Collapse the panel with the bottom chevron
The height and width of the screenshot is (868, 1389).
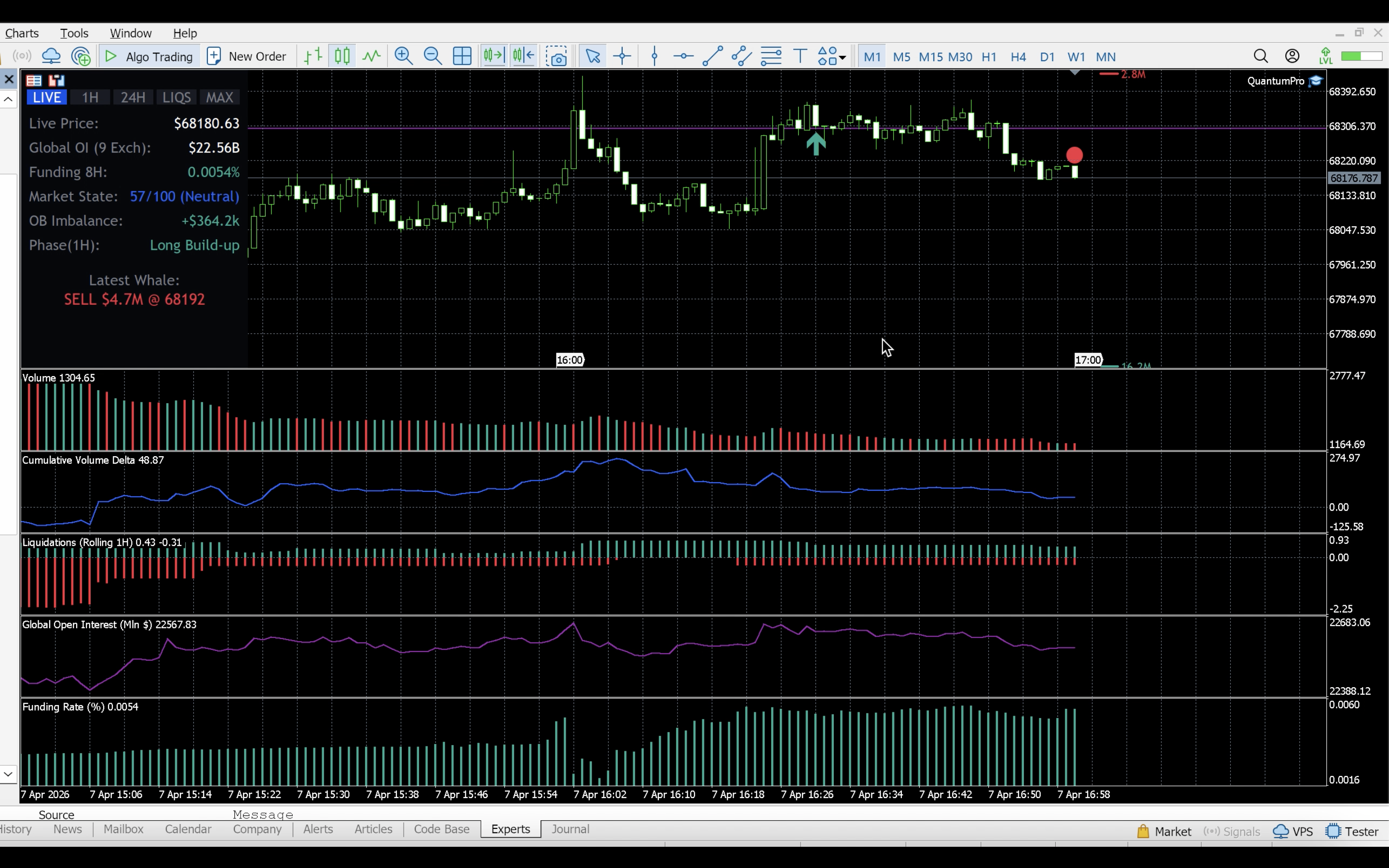click(8, 774)
